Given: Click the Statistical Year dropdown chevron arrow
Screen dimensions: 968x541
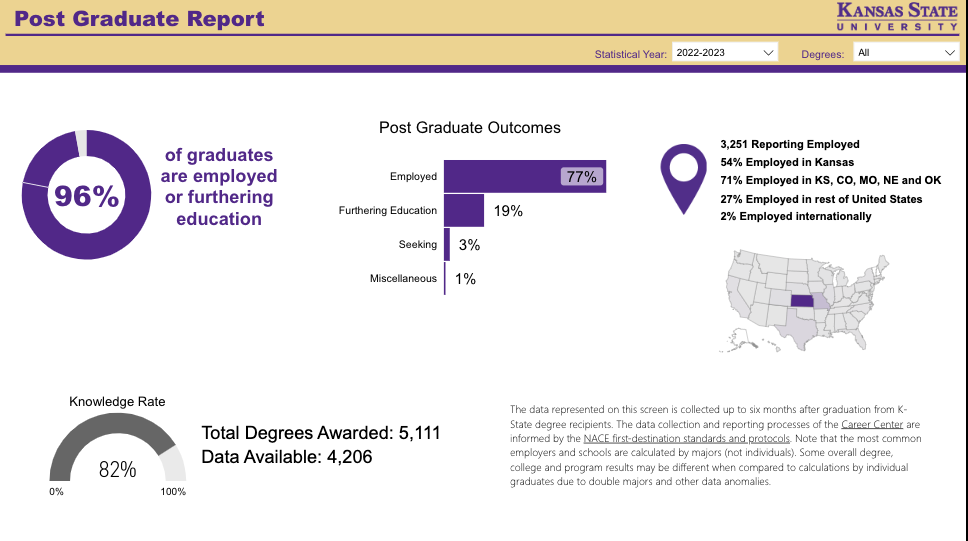Looking at the screenshot, I should coord(768,52).
